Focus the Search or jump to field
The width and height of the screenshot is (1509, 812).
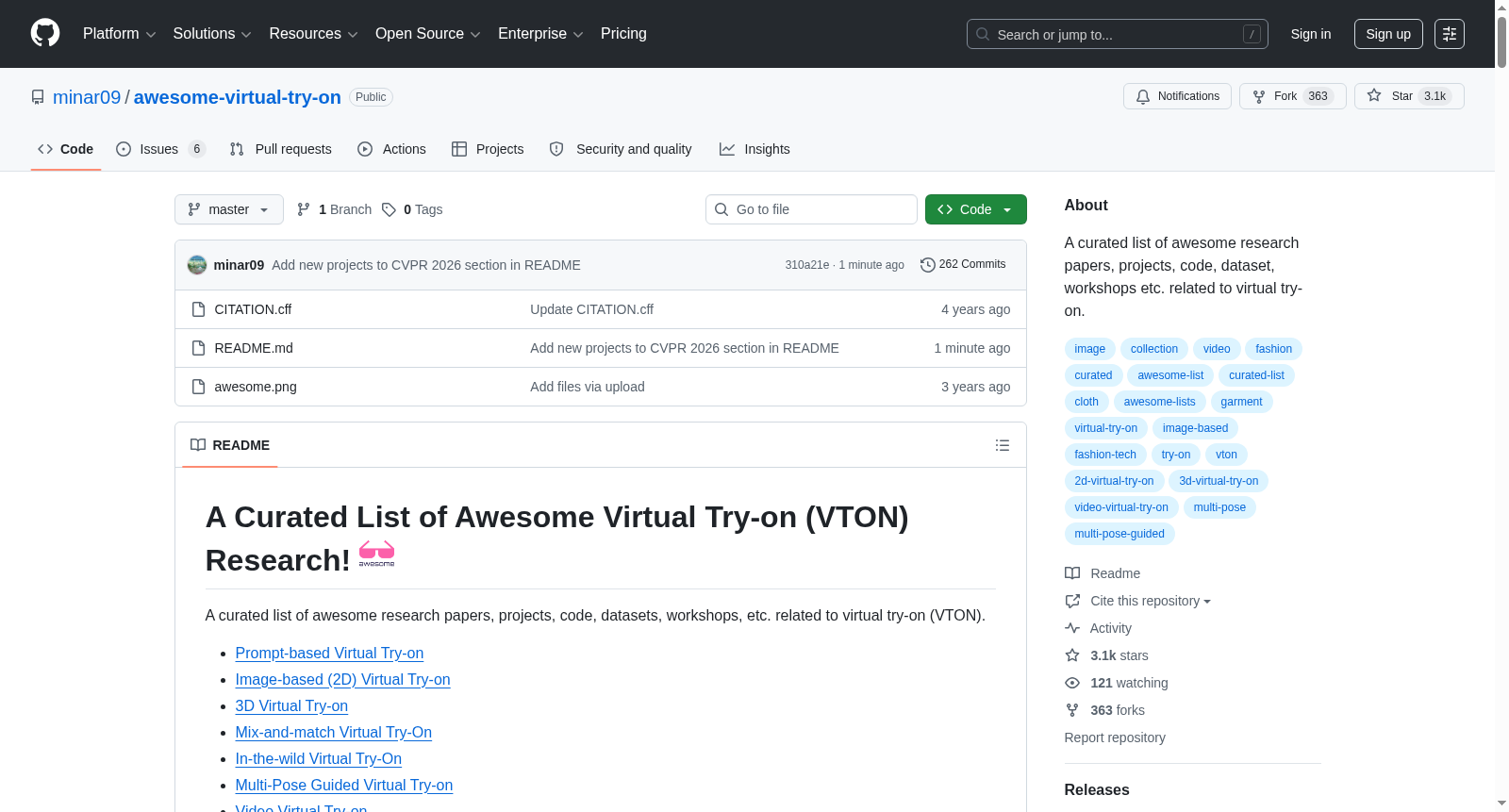point(1118,34)
